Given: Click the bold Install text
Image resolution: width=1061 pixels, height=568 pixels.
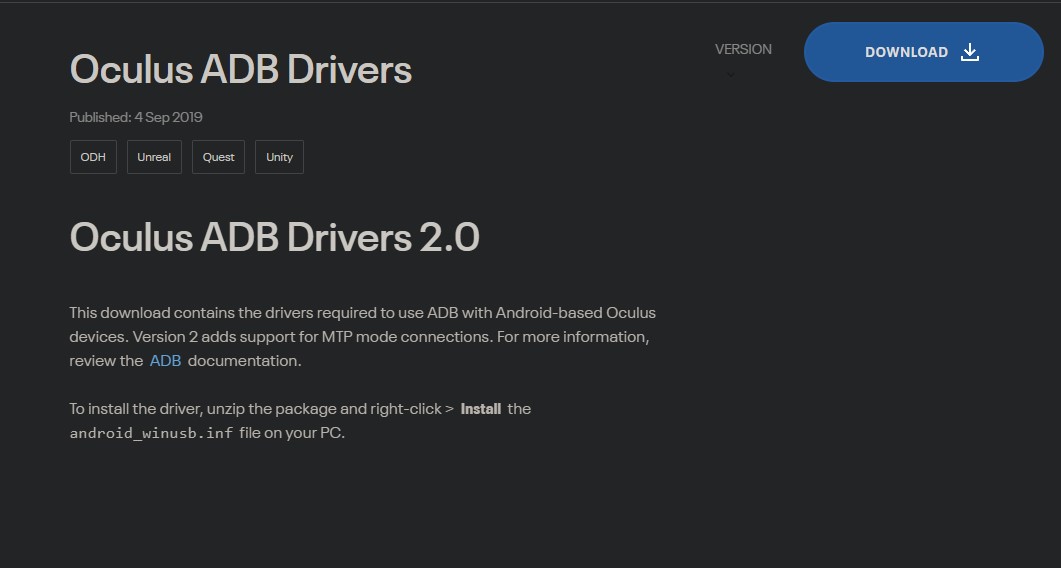Looking at the screenshot, I should [480, 409].
